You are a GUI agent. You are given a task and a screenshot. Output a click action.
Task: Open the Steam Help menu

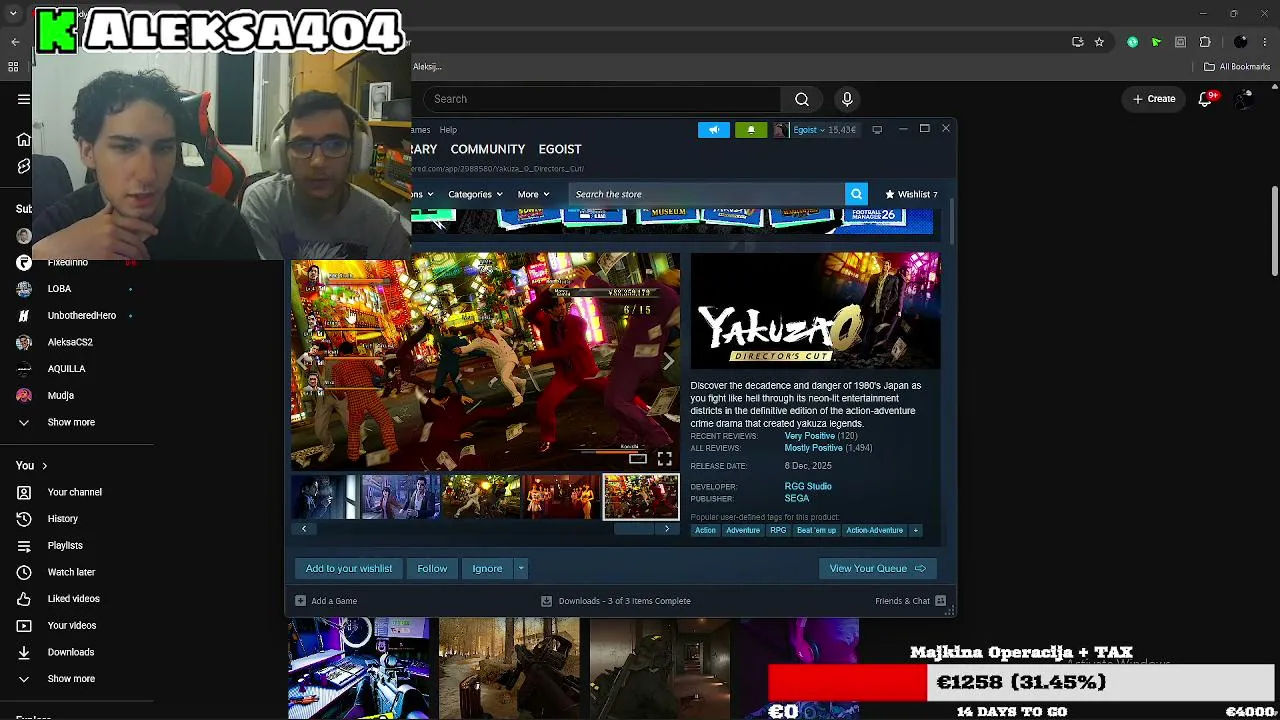448,130
